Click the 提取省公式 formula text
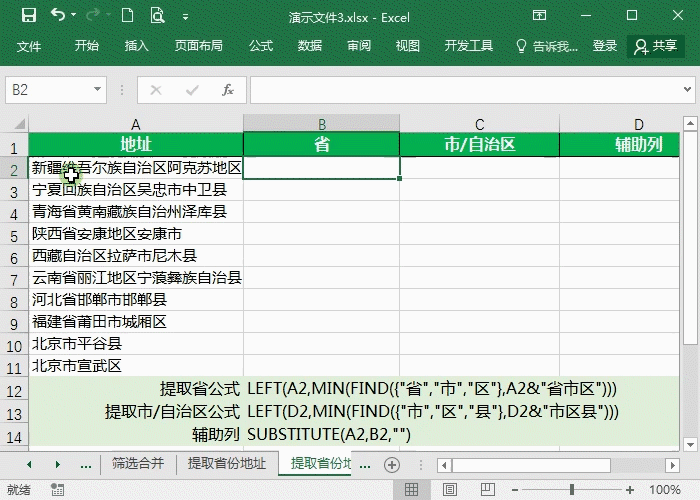 point(431,388)
